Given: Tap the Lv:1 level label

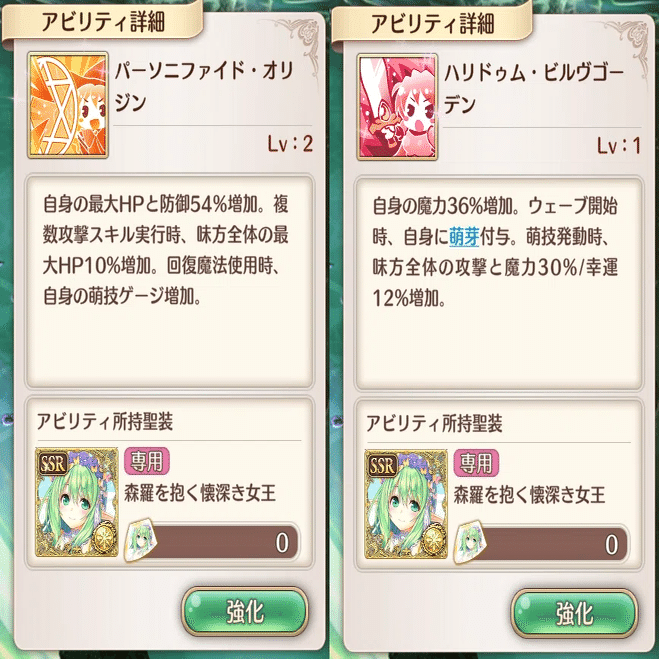Looking at the screenshot, I should click(x=619, y=146).
